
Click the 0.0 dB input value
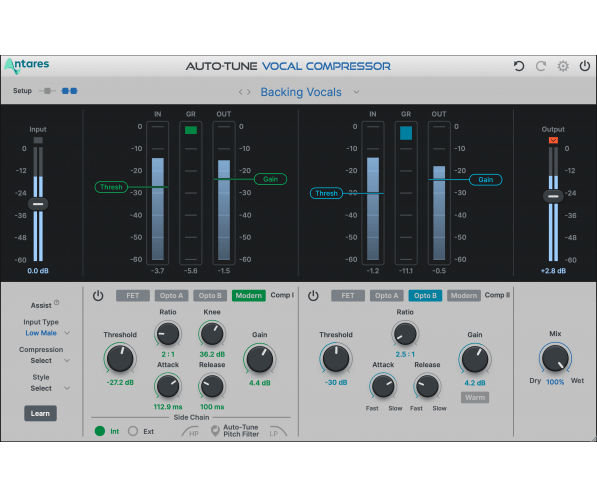coord(38,271)
